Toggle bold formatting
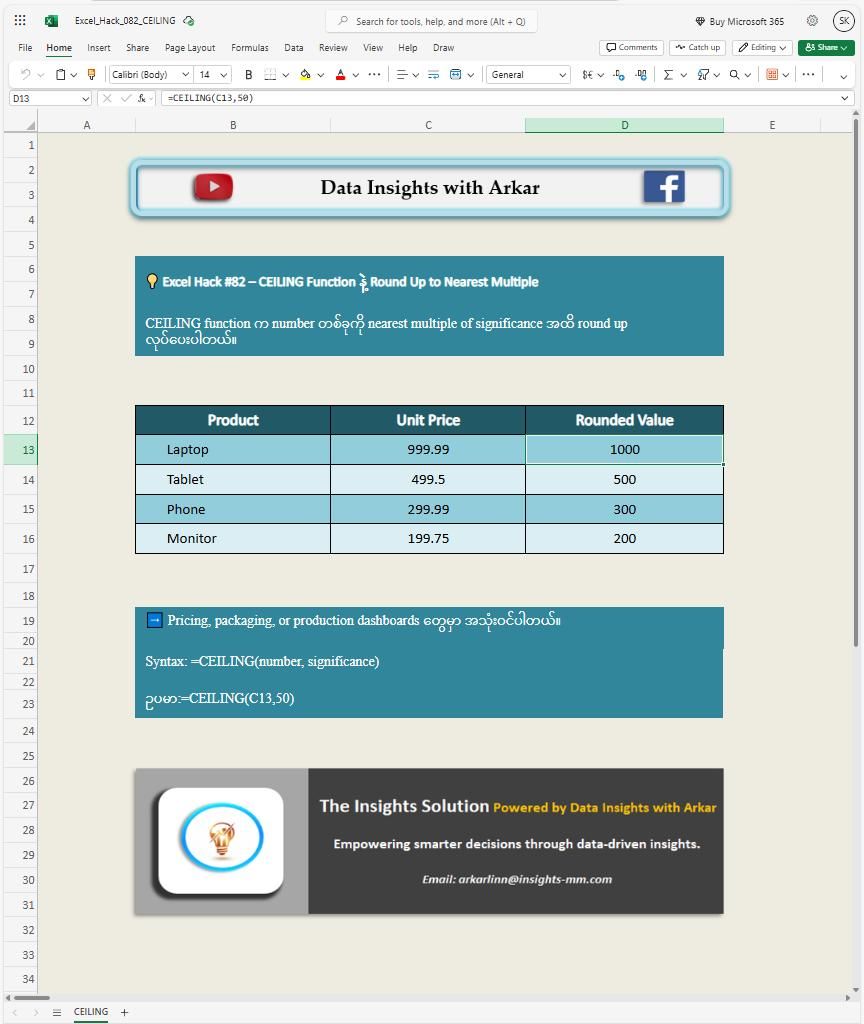This screenshot has width=864, height=1024. coord(249,74)
